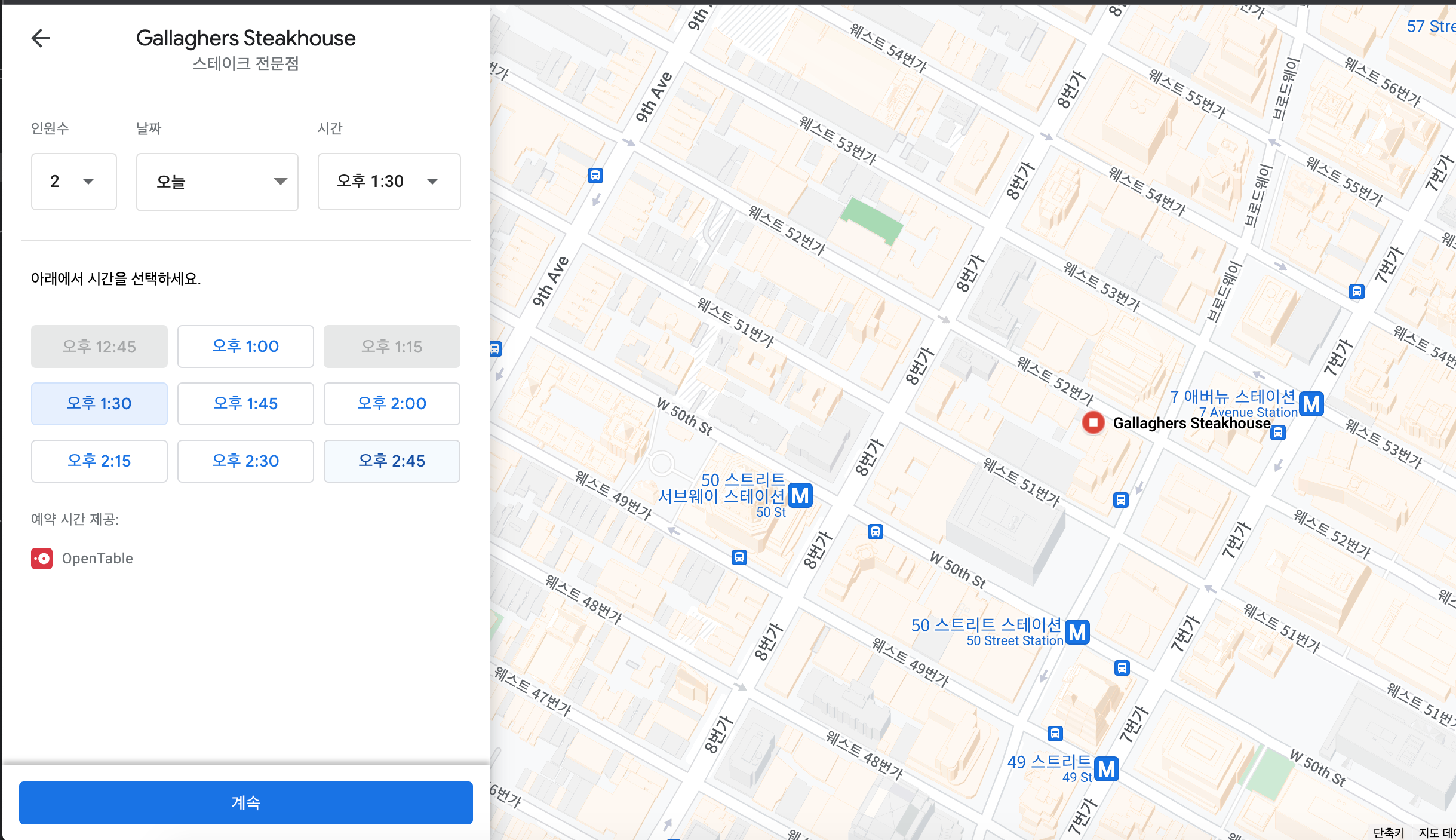Click the green park area on map
This screenshot has width=1456, height=840.
click(872, 220)
